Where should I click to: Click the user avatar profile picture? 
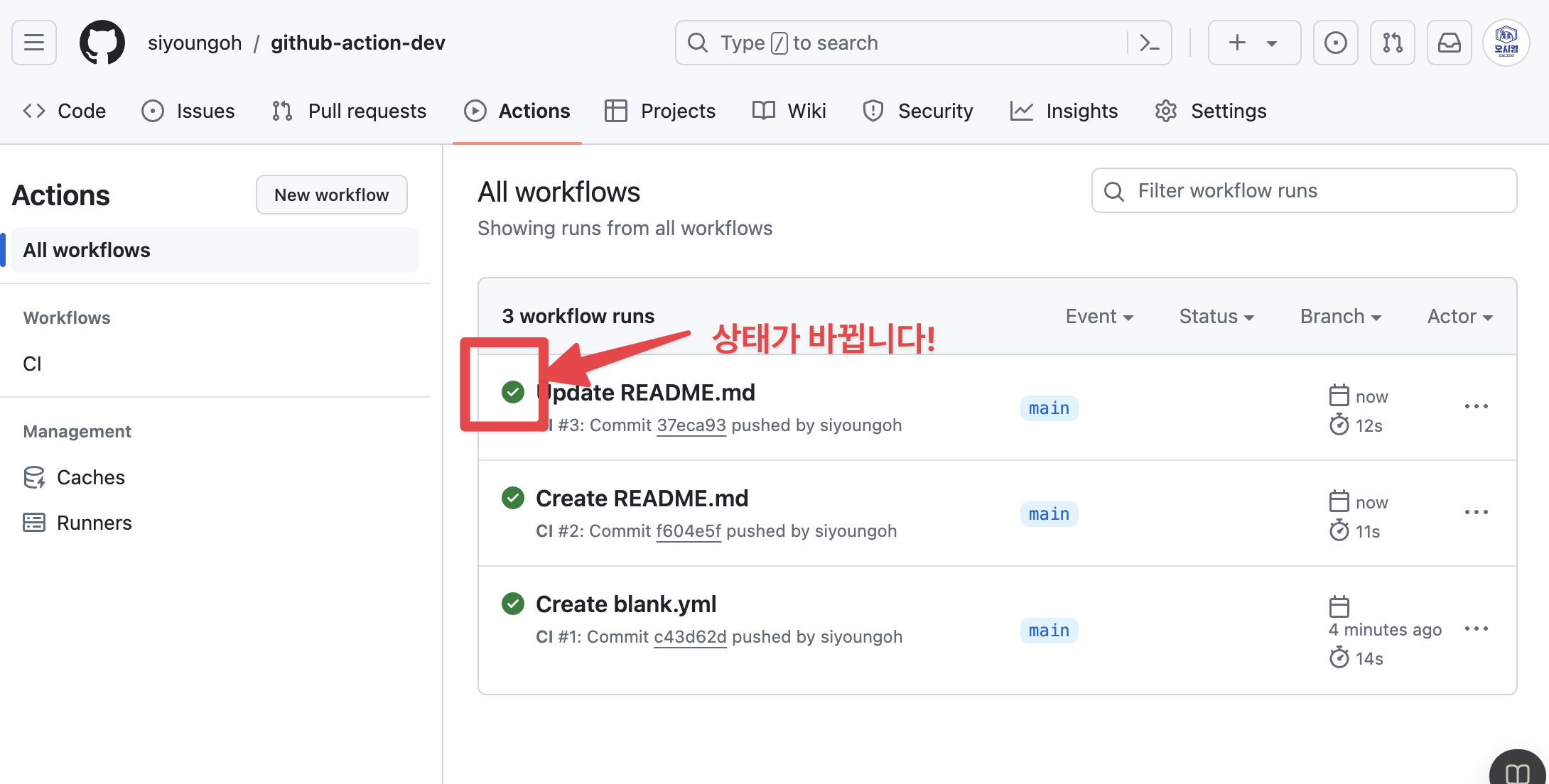point(1506,43)
